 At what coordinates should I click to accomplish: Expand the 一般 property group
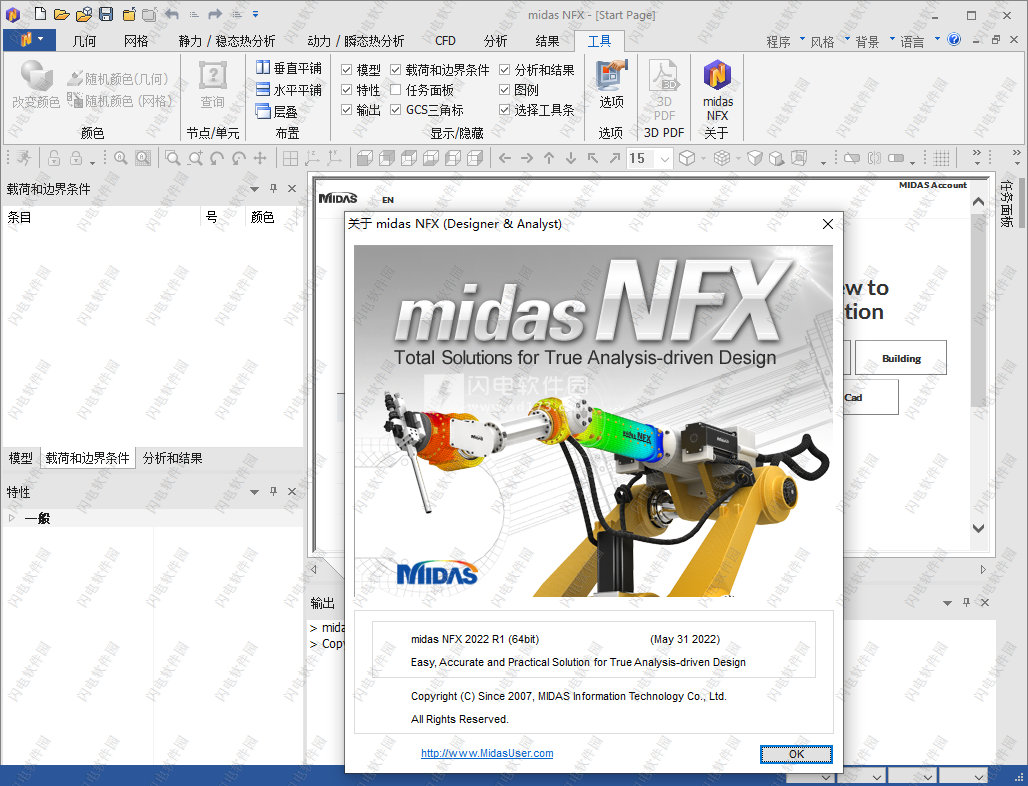tap(11, 518)
